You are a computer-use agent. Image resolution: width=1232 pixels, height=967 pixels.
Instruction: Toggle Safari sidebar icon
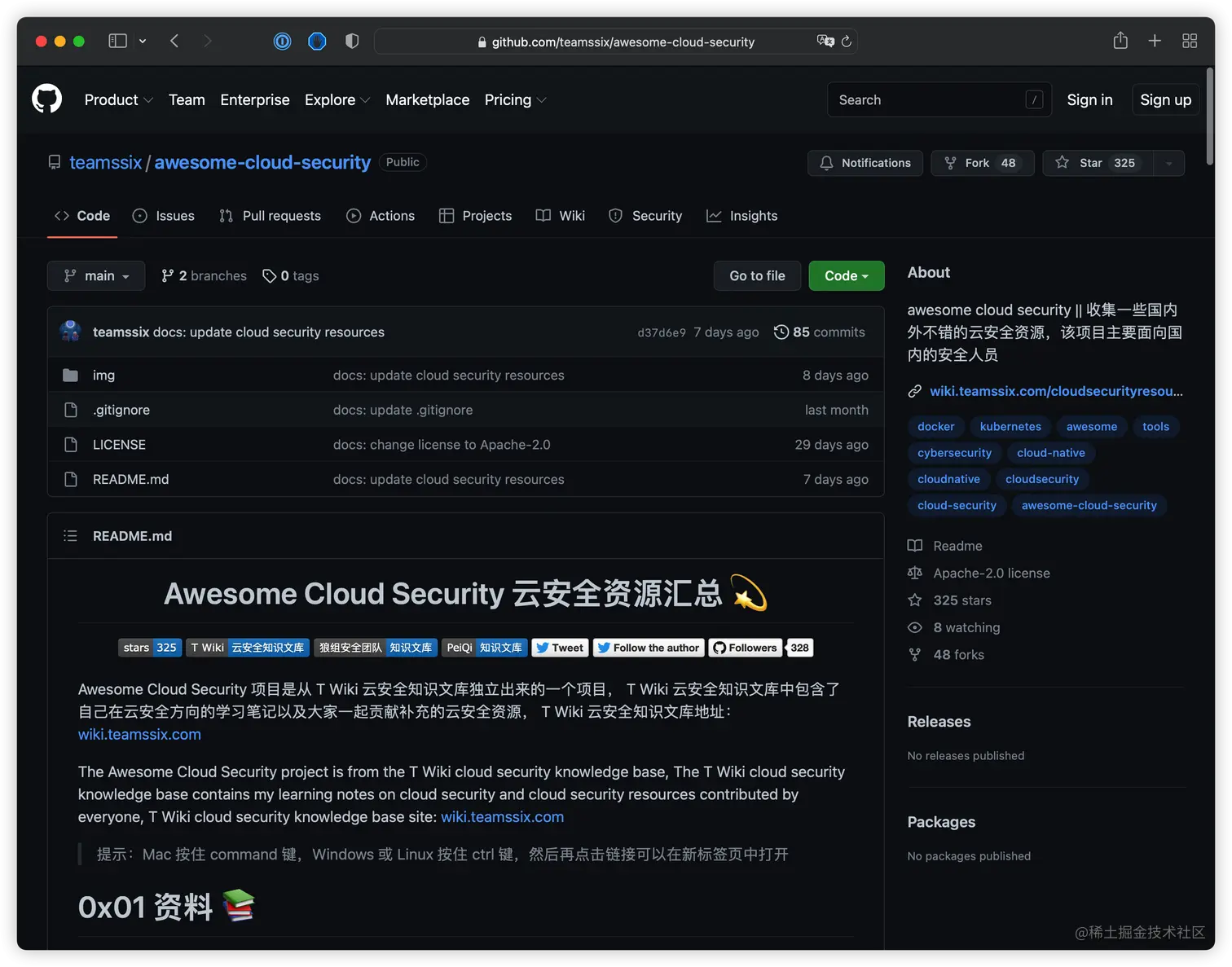(118, 41)
